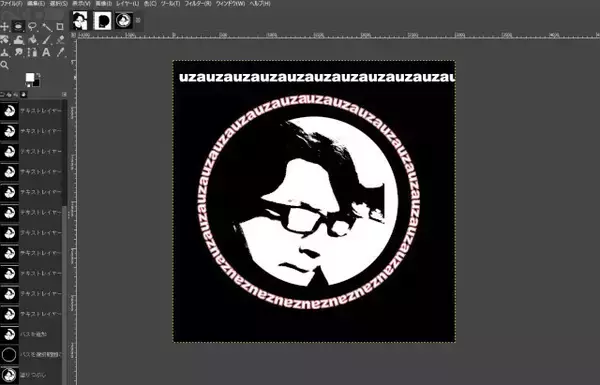This screenshot has width=600, height=385.
Task: Select the Paintbrush tool
Action: point(47,39)
